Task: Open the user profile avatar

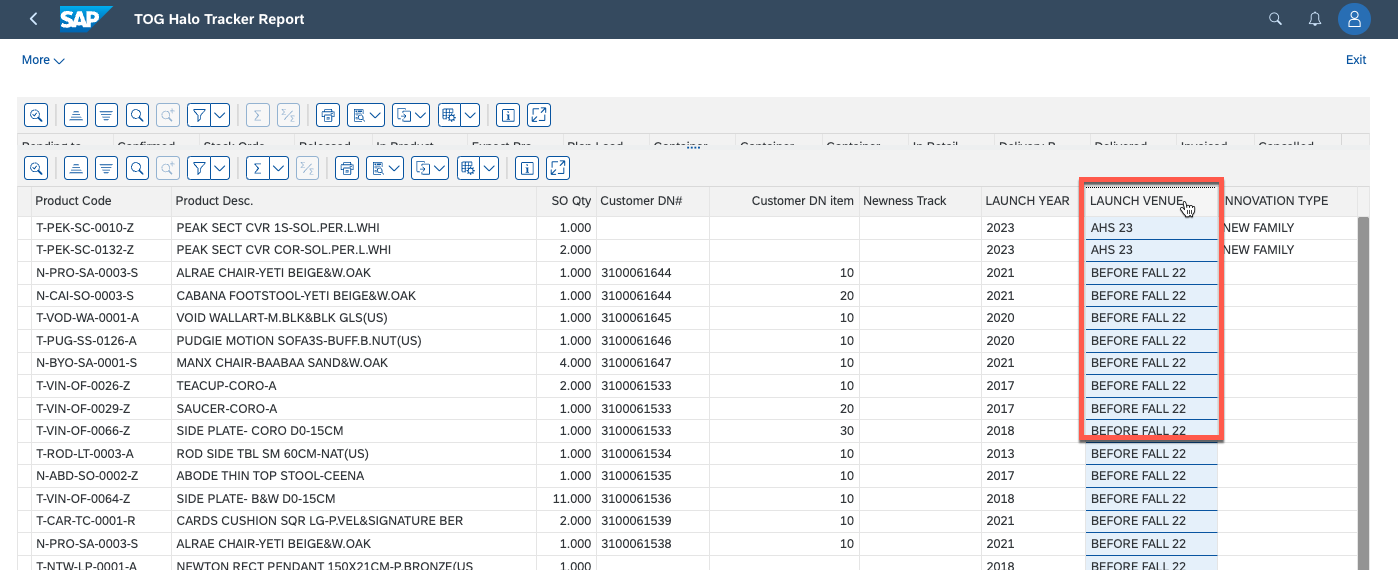Action: 1354,19
